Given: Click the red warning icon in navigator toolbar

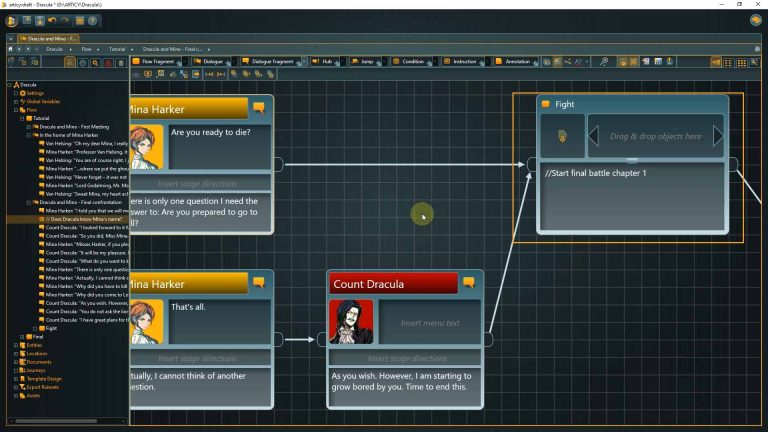Looking at the screenshot, I should point(108,62).
